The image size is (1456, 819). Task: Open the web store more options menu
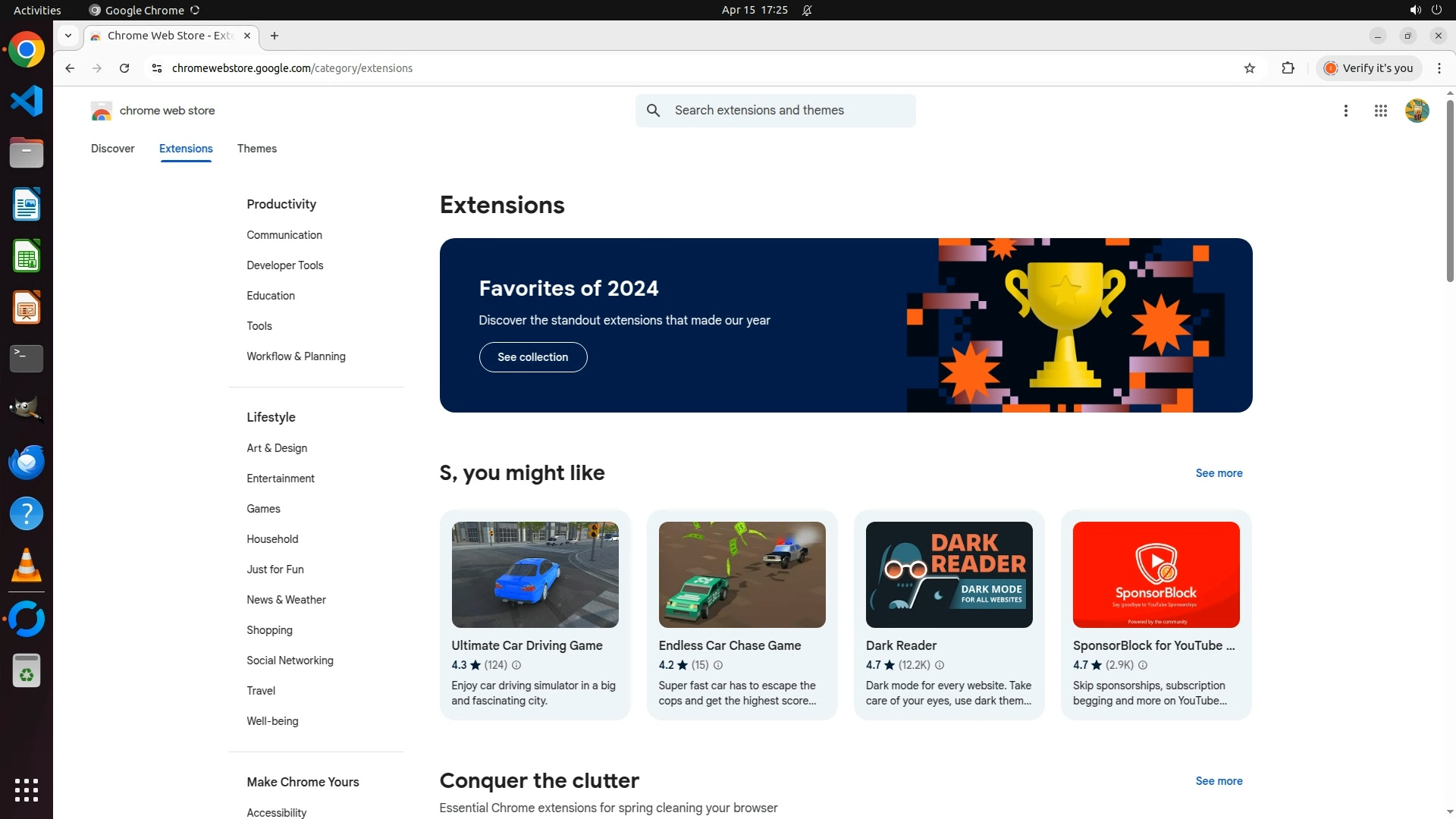[x=1345, y=111]
